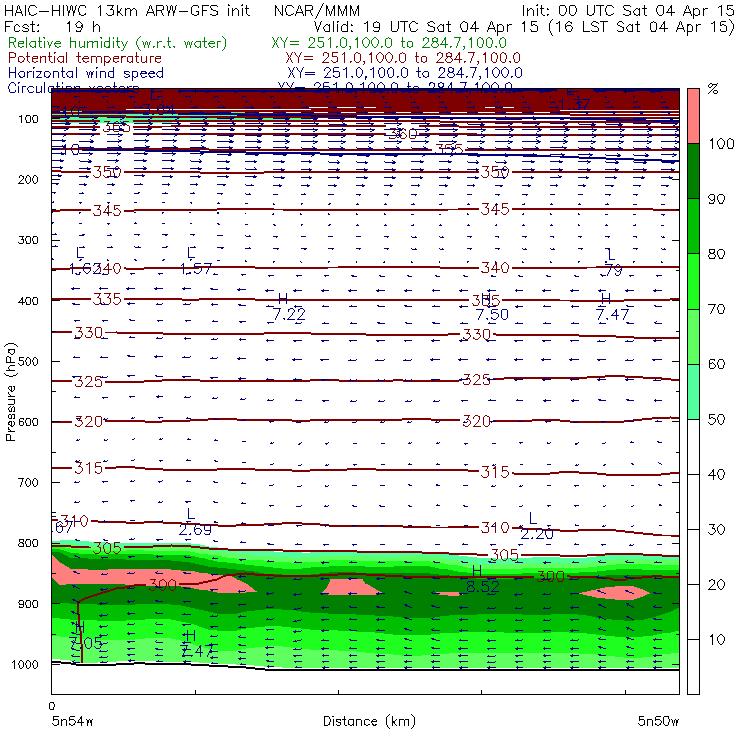Click the pink above-100% colorbar segment
Image resolution: width=740 pixels, height=740 pixels.
(x=693, y=116)
